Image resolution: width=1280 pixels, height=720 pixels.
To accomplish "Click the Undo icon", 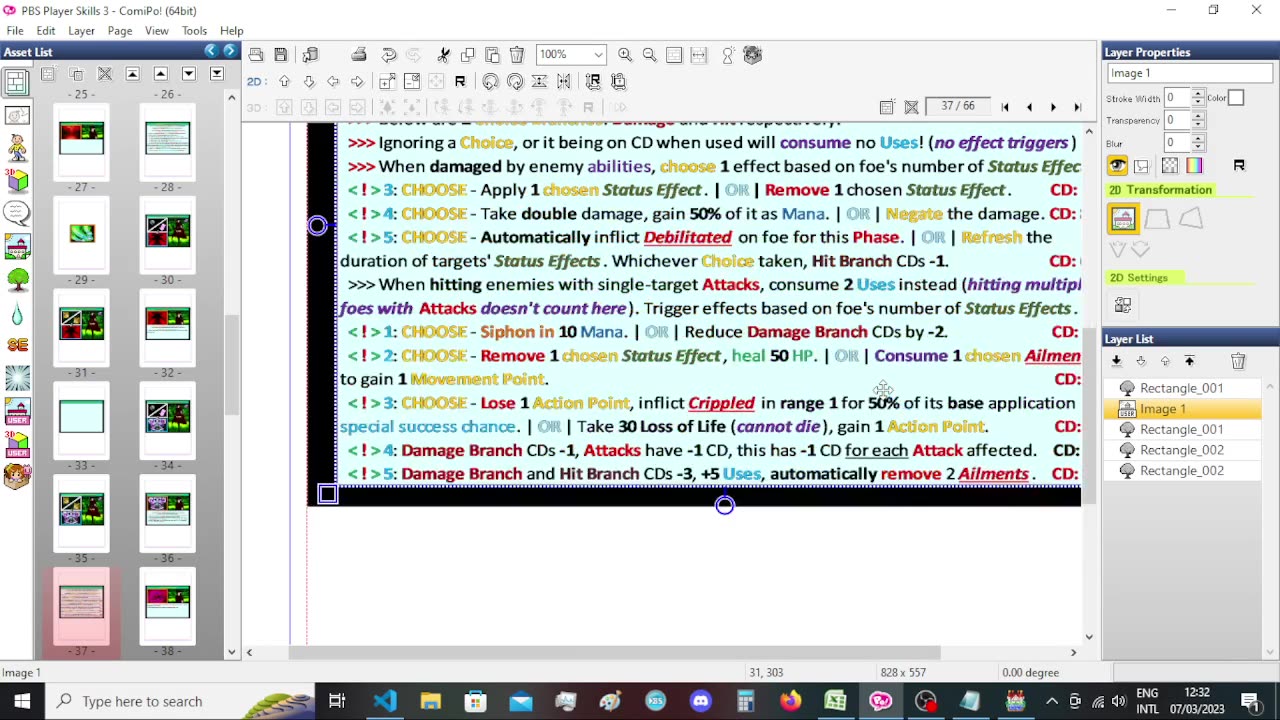I will (389, 55).
